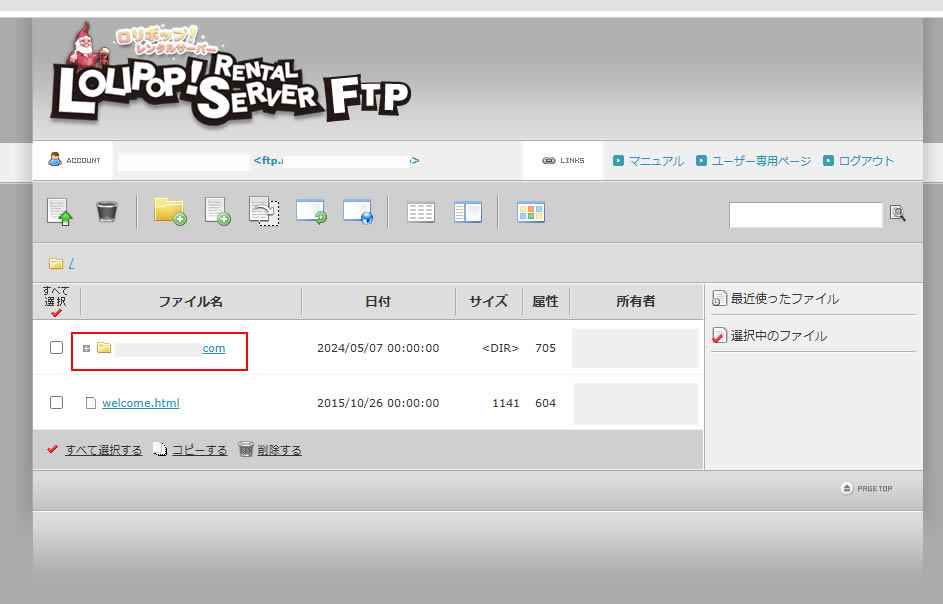This screenshot has height=604, width=943.
Task: Check the welcome.html row checkbox
Action: point(57,402)
